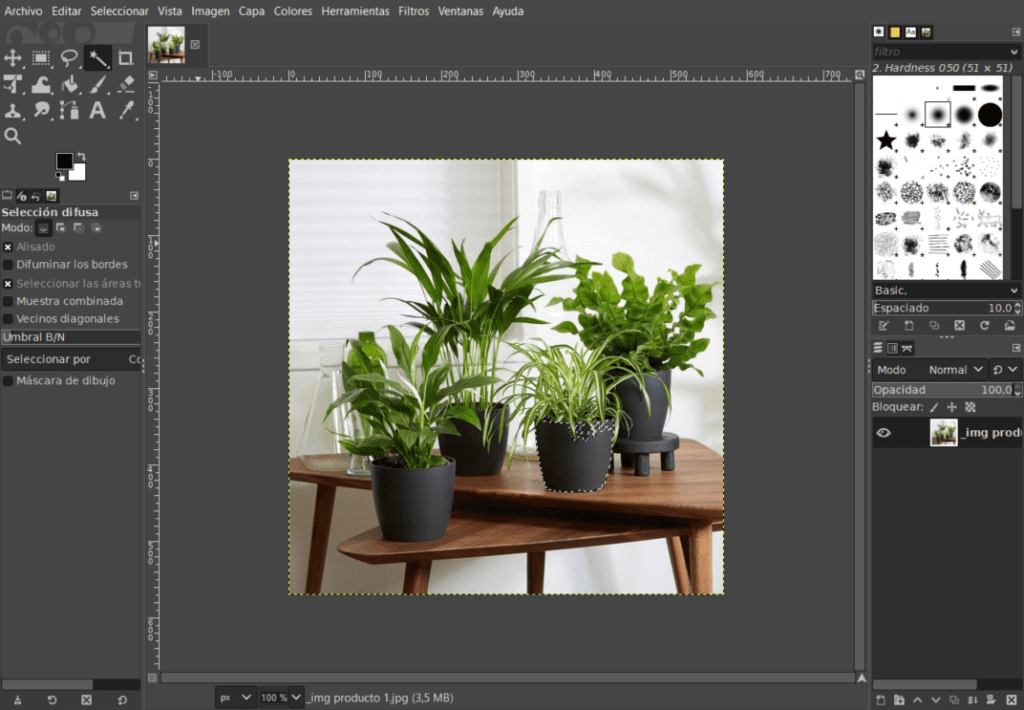The image size is (1024, 710).
Task: Select the Paintbrush tool
Action: coord(97,84)
